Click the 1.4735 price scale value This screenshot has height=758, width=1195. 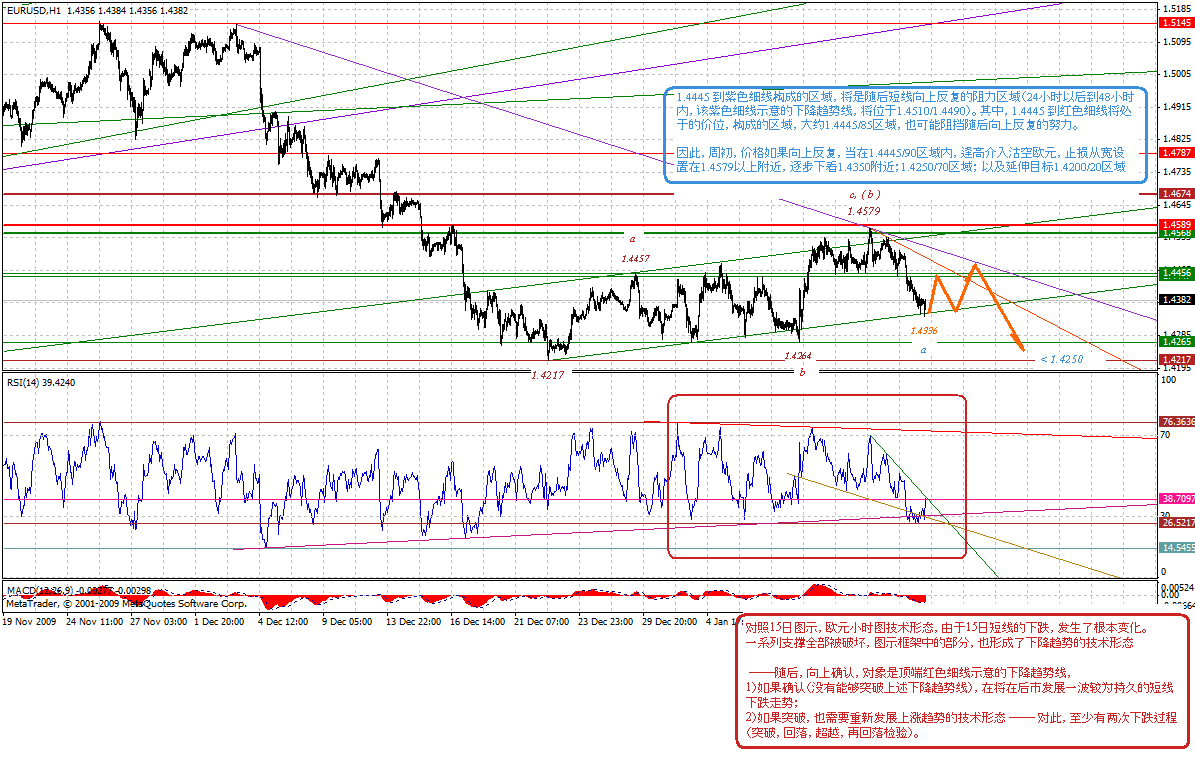(1177, 172)
